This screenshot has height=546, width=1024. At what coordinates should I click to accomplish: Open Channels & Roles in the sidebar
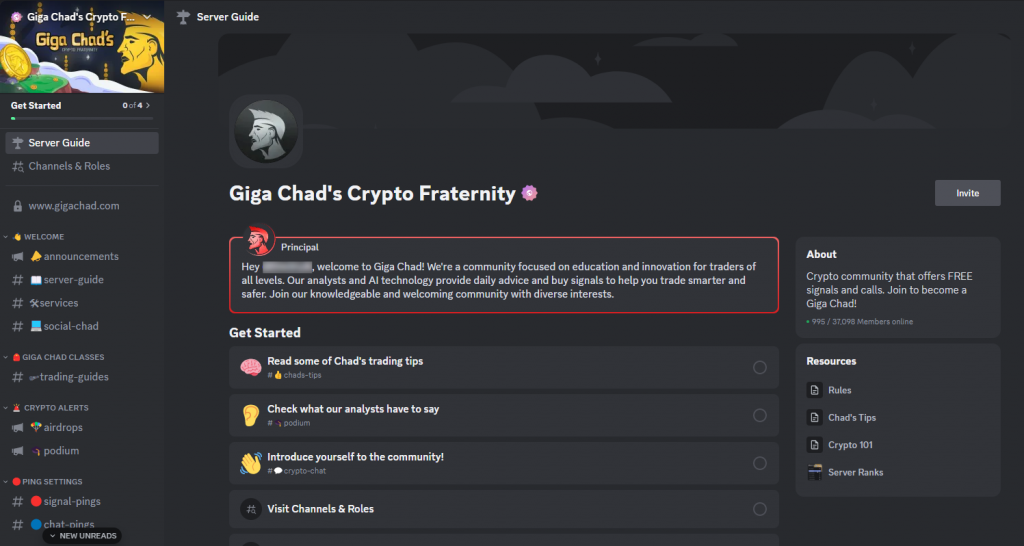[69, 166]
